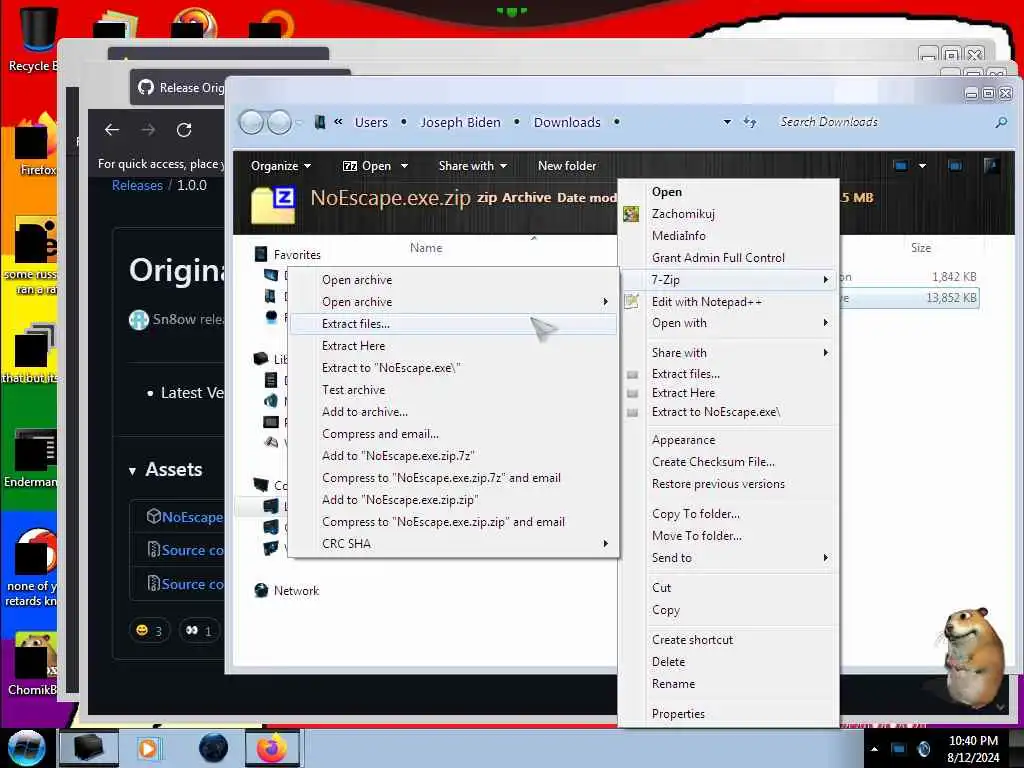The height and width of the screenshot is (768, 1024).
Task: Select Add to archive...
Action: click(453, 411)
